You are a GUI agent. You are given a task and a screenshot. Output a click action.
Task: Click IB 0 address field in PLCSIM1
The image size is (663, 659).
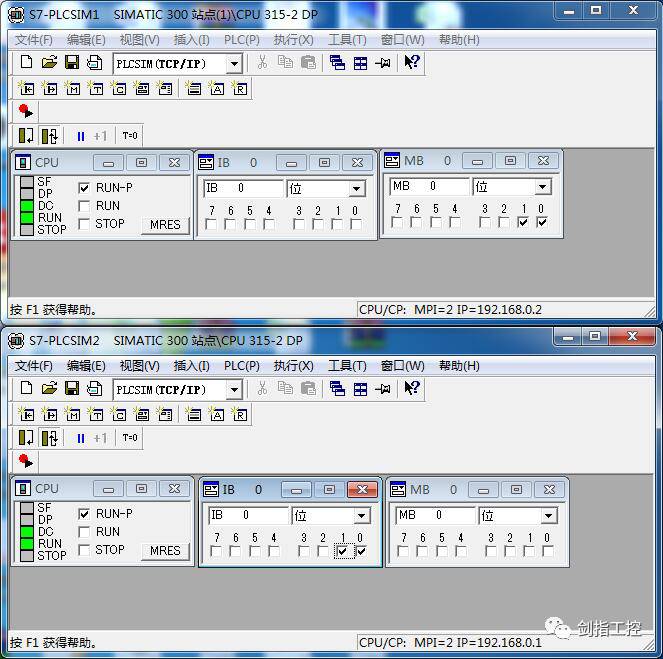coord(243,189)
